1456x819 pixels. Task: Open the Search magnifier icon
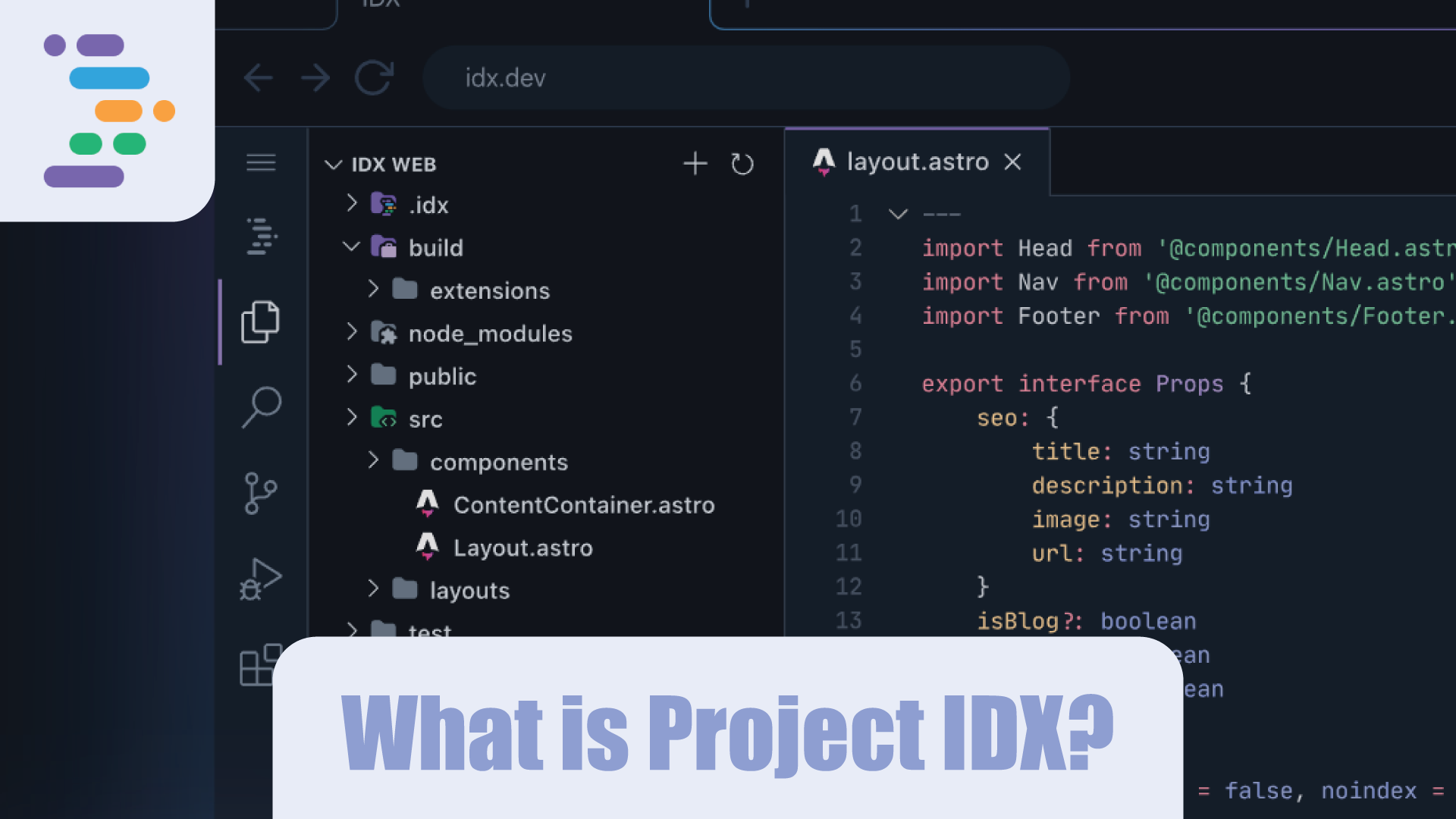coord(262,407)
